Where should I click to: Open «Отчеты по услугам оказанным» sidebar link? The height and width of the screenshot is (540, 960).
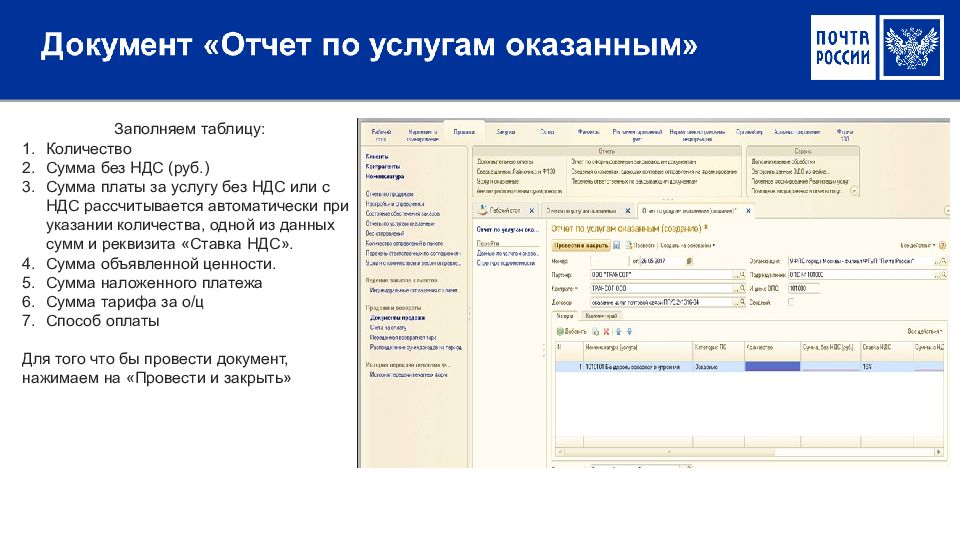[400, 223]
